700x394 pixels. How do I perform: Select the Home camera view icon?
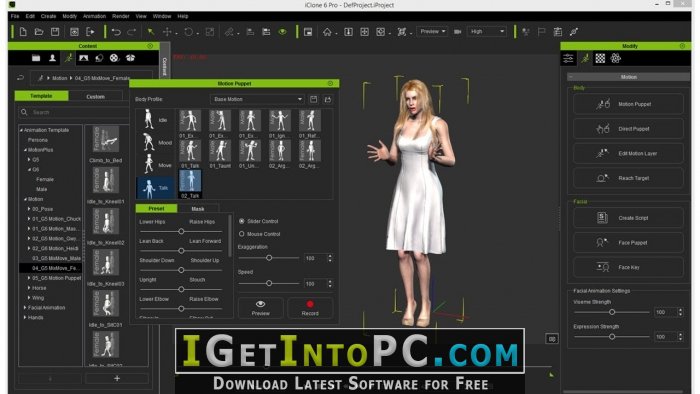pos(327,32)
